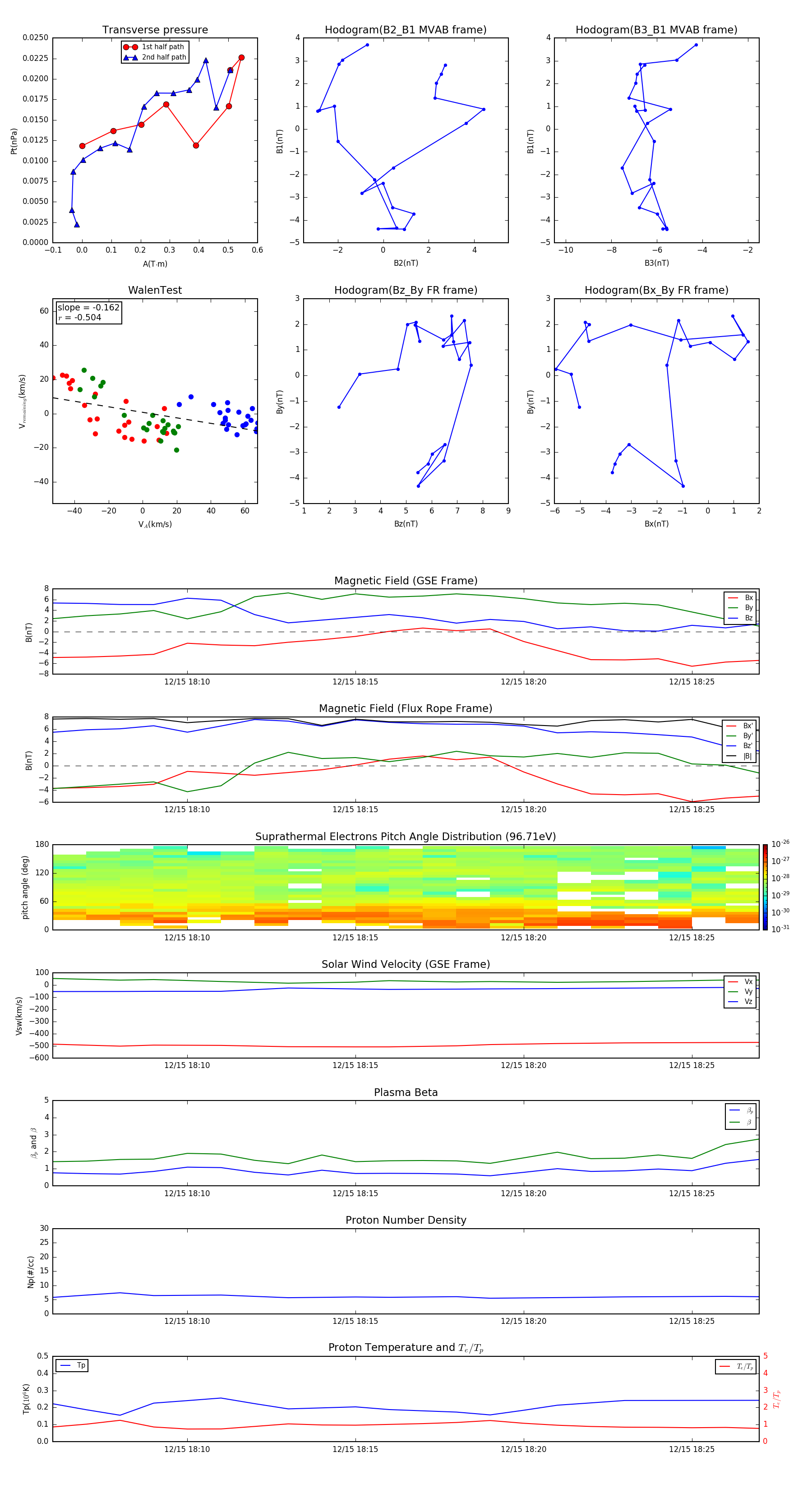This screenshot has height=1489, width=812.
Task: Select 'Hodogram(B2_B1 MVAB frame)' title
Action: (x=406, y=29)
